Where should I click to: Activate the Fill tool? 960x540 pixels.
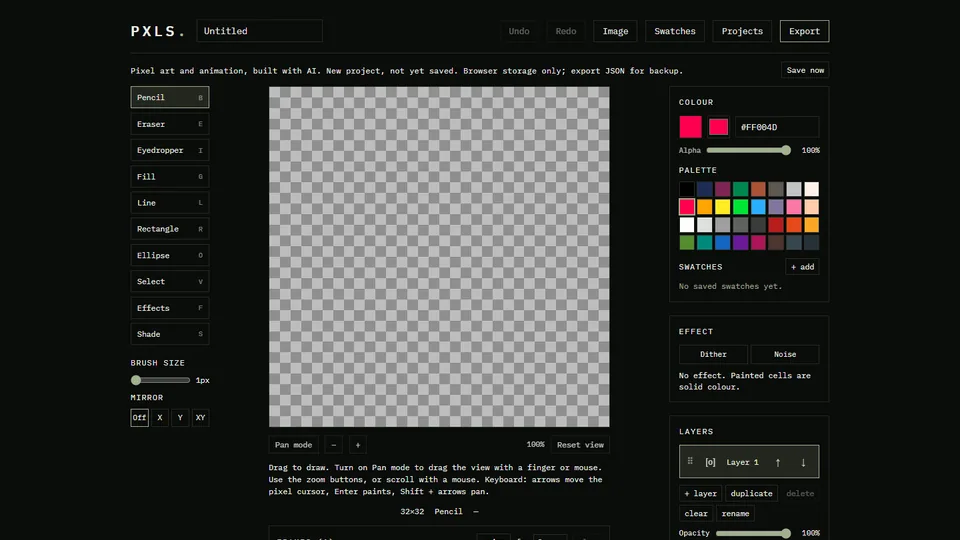pyautogui.click(x=170, y=176)
